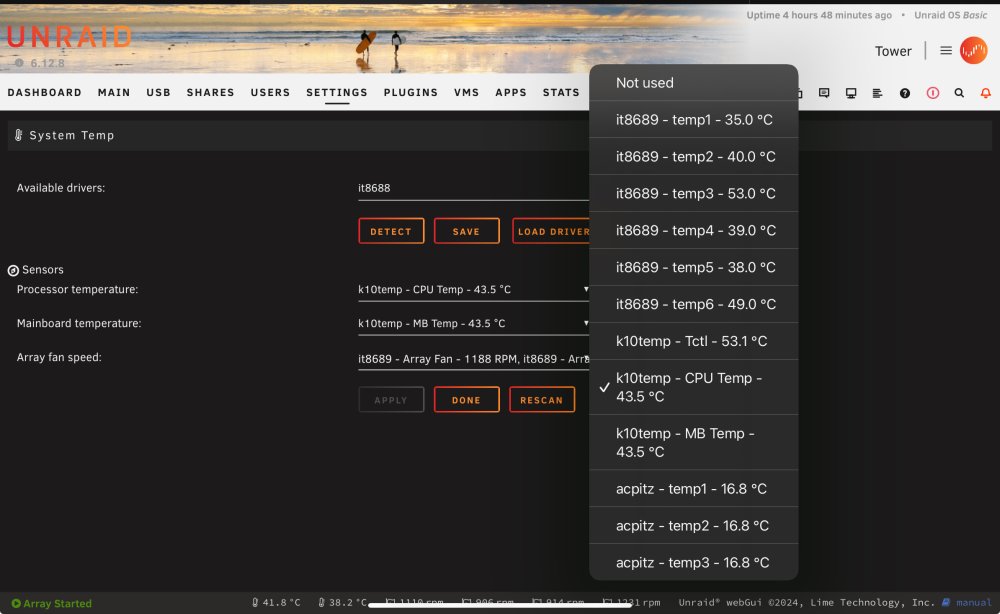The image size is (1000, 614).
Task: Choose acpitz - temp2 - 16.8 °C
Action: (x=694, y=526)
